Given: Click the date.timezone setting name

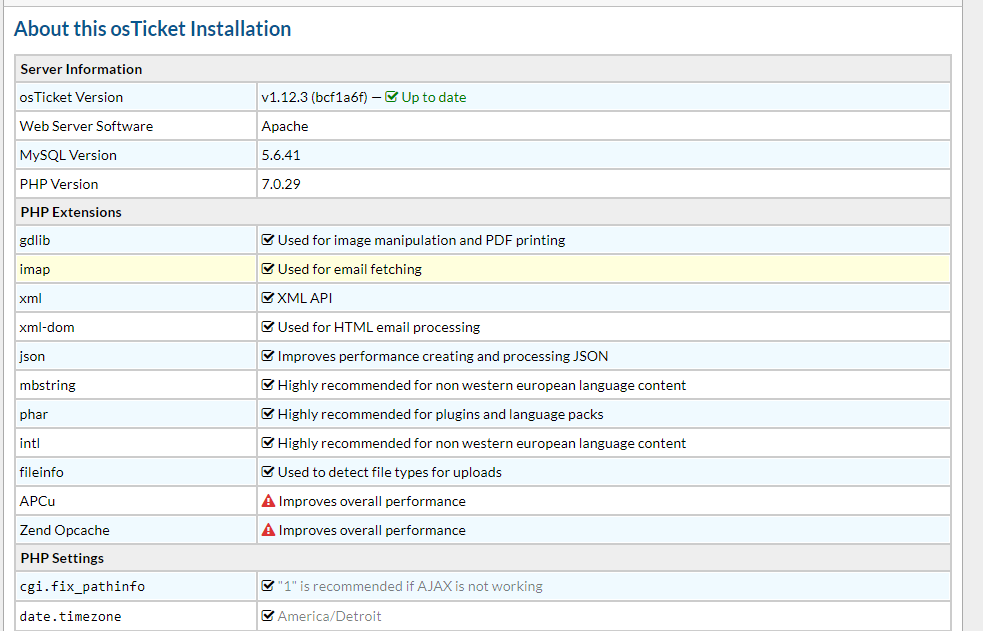Looking at the screenshot, I should tap(70, 616).
